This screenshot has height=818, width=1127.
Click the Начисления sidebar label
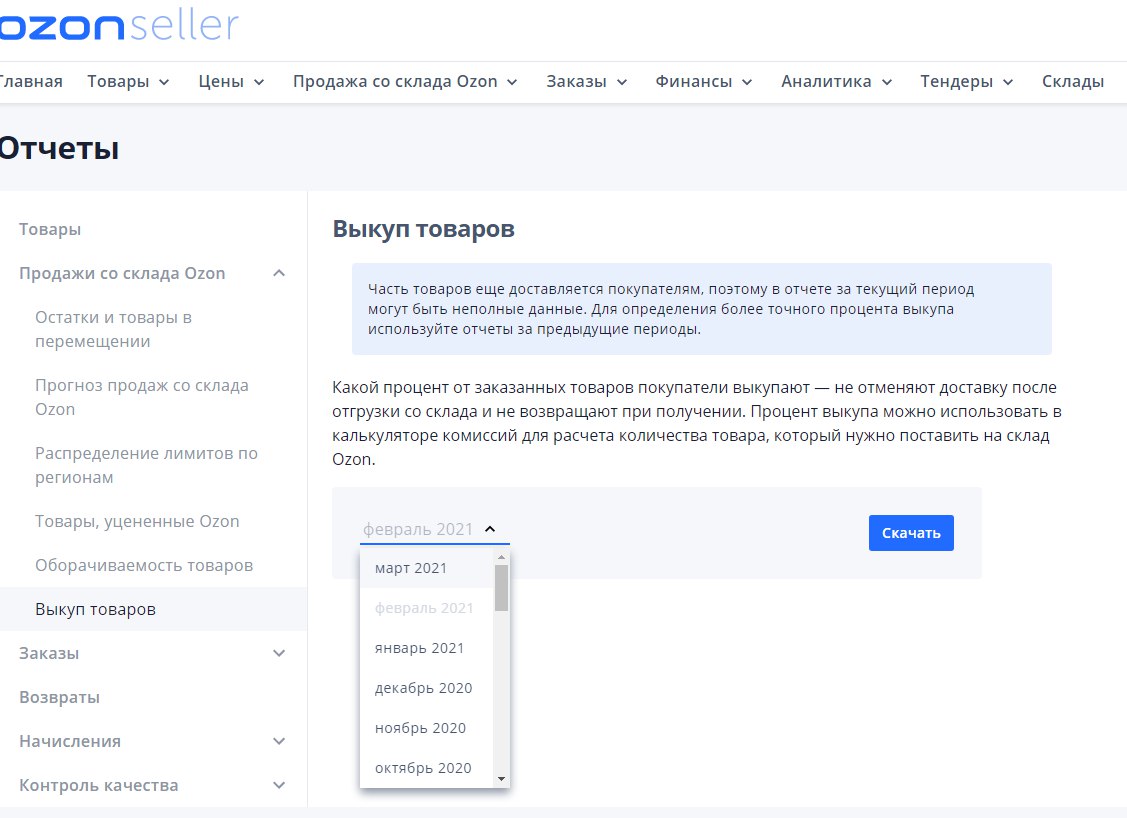70,741
